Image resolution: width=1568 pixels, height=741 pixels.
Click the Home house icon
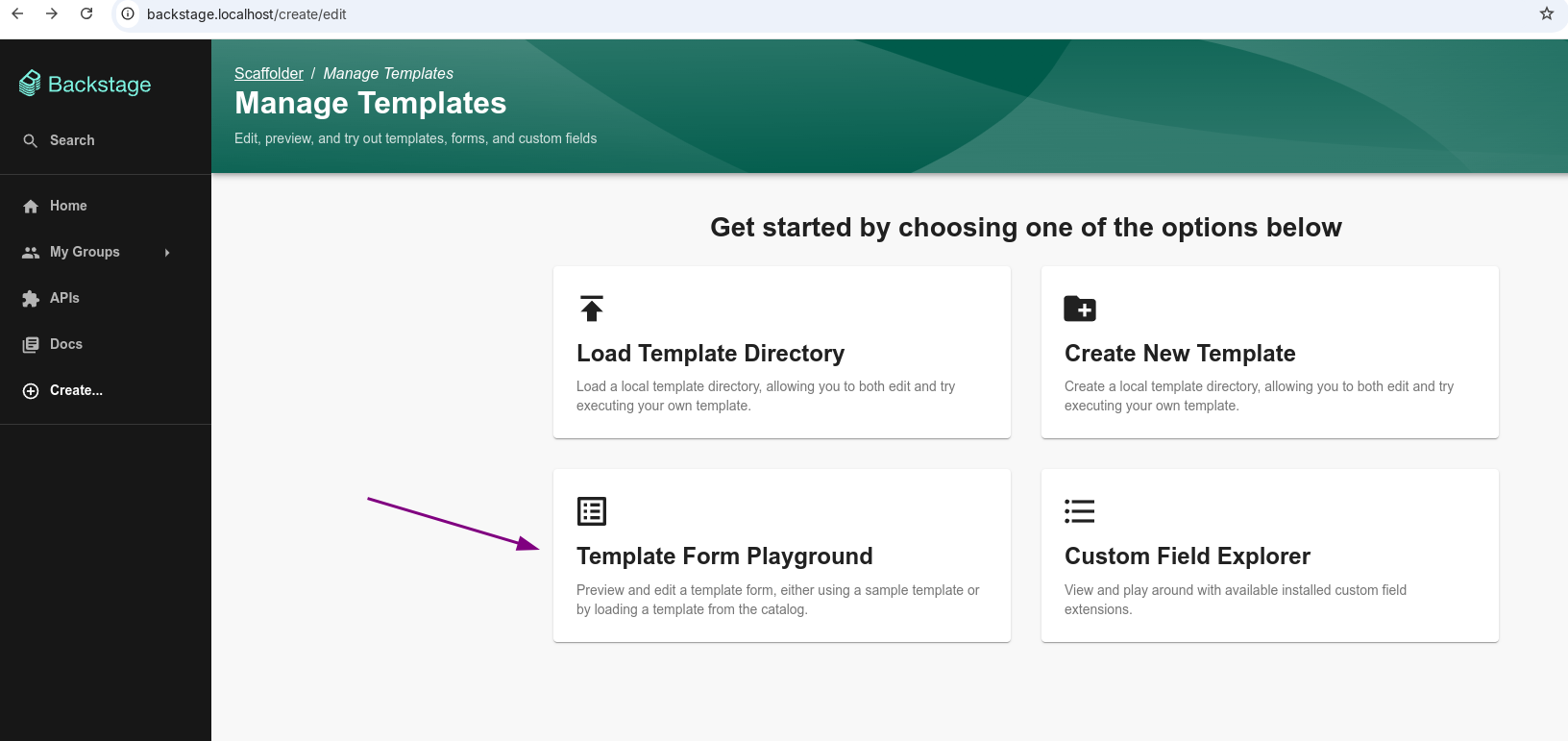click(x=31, y=207)
